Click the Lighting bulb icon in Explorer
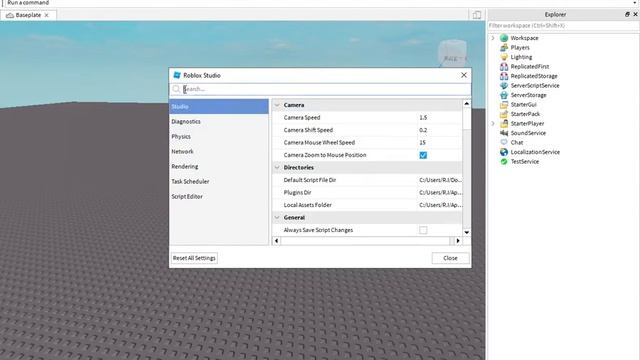This screenshot has height=360, width=640. 504,57
